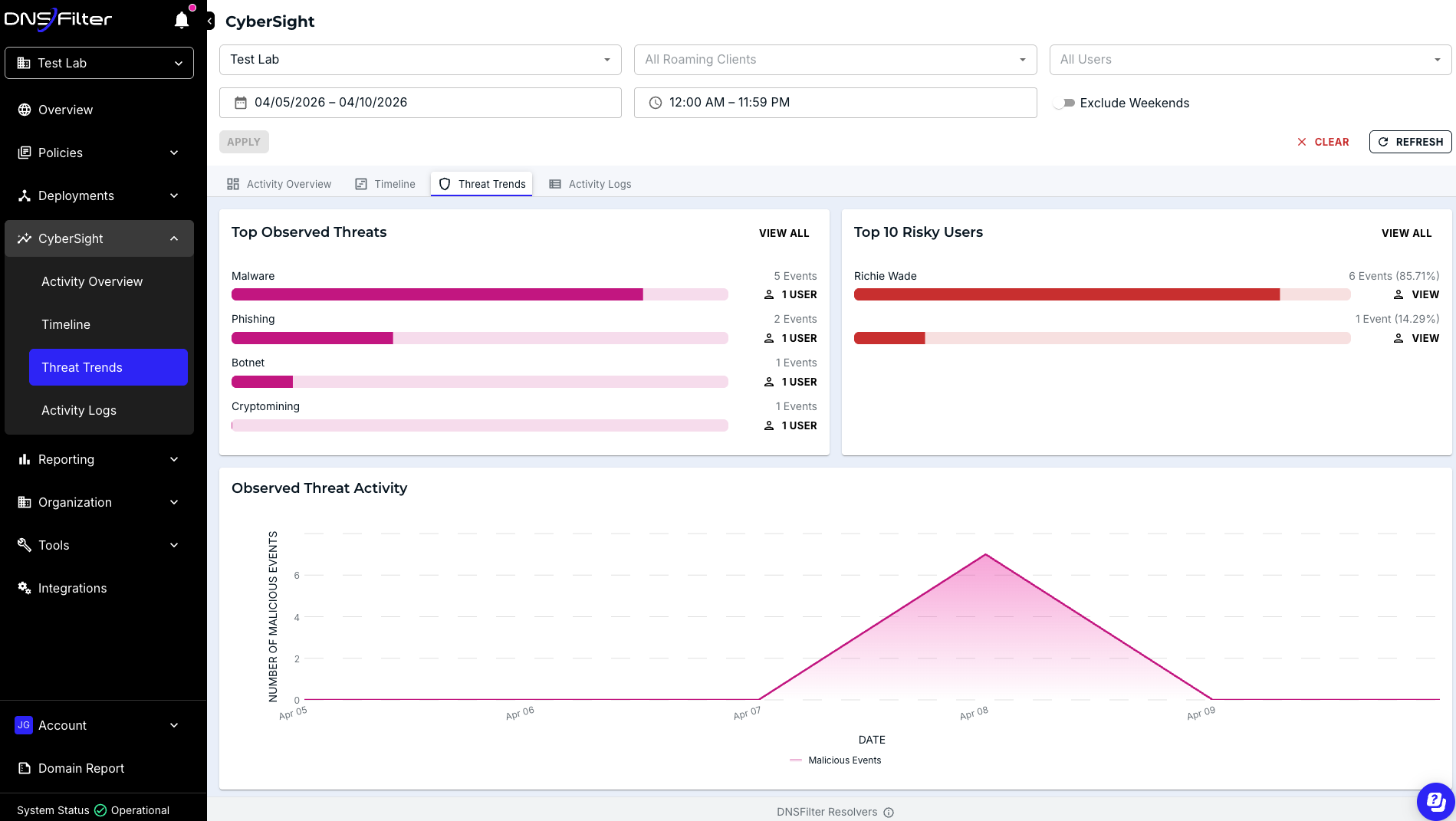This screenshot has width=1456, height=821.
Task: Click the JG account avatar
Action: pos(24,725)
